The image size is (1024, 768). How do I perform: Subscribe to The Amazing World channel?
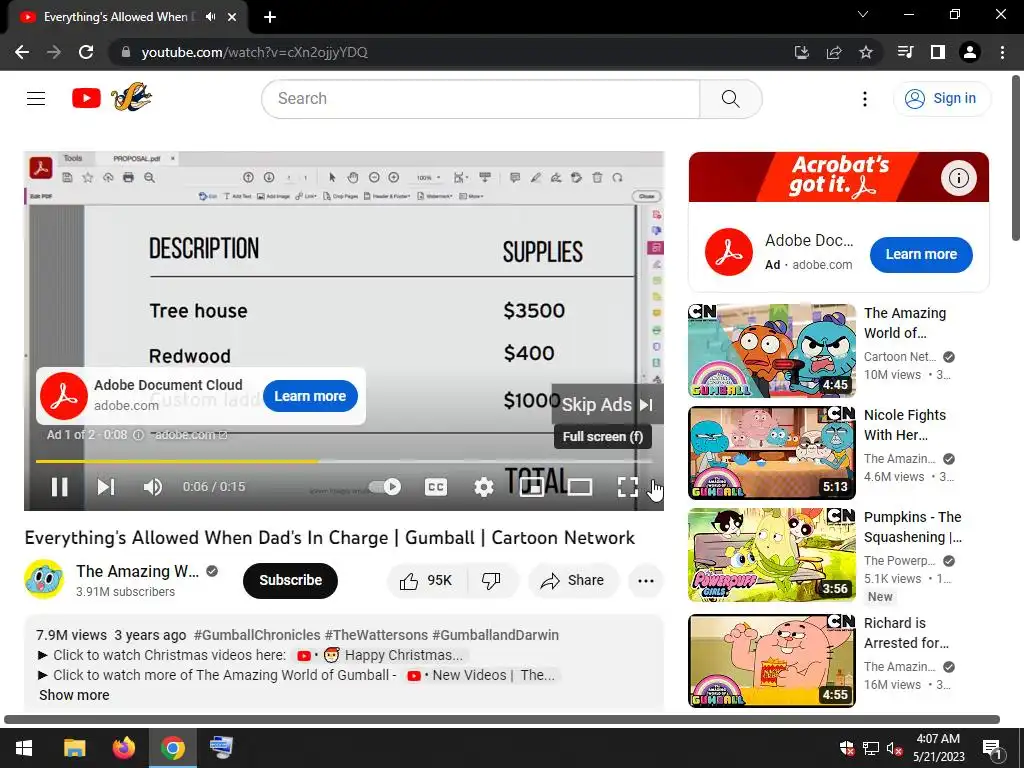[x=290, y=580]
